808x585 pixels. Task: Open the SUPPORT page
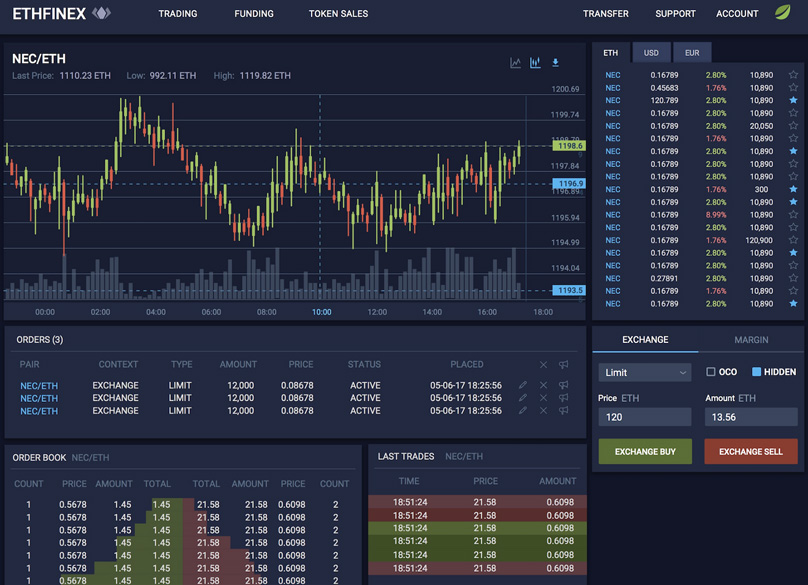[675, 14]
